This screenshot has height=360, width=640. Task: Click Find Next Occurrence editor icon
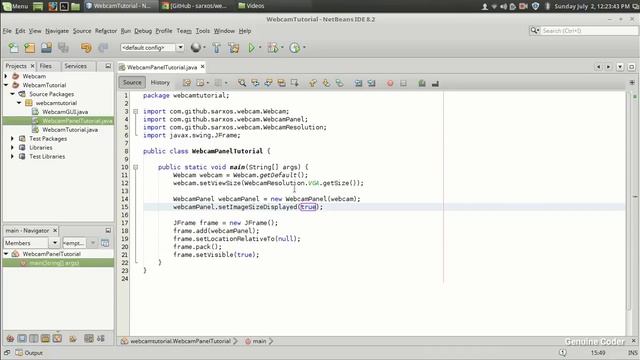(x=268, y=83)
